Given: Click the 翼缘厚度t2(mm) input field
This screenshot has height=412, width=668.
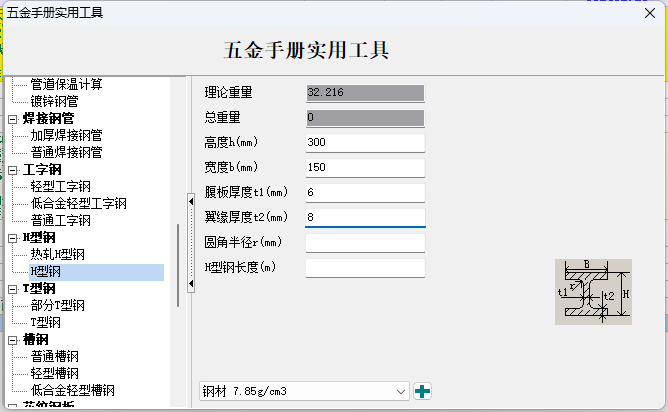Looking at the screenshot, I should [x=365, y=217].
